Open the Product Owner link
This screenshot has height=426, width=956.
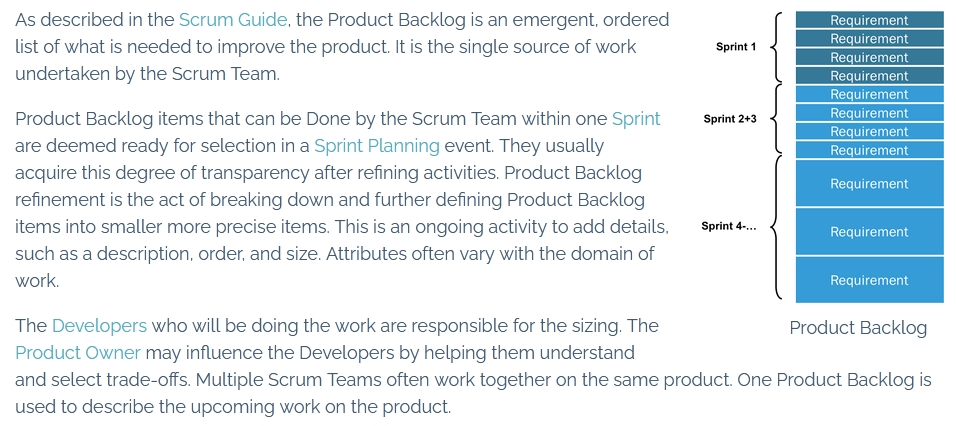click(x=78, y=352)
